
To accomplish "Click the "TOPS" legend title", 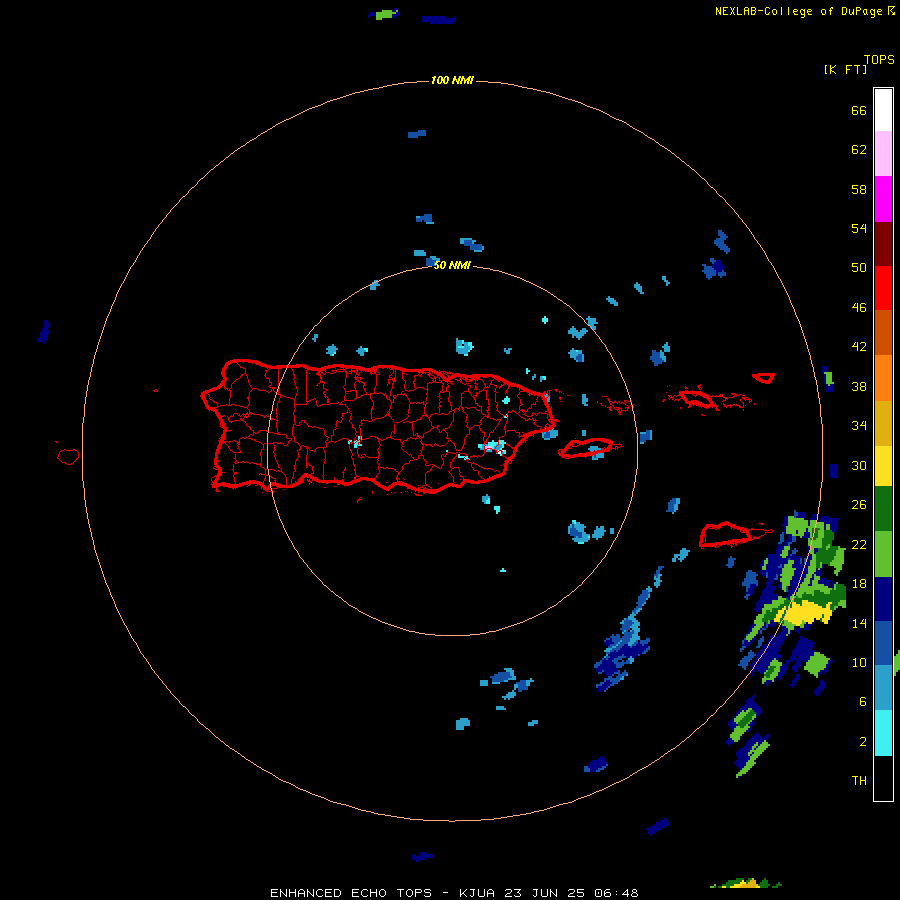I will (879, 59).
